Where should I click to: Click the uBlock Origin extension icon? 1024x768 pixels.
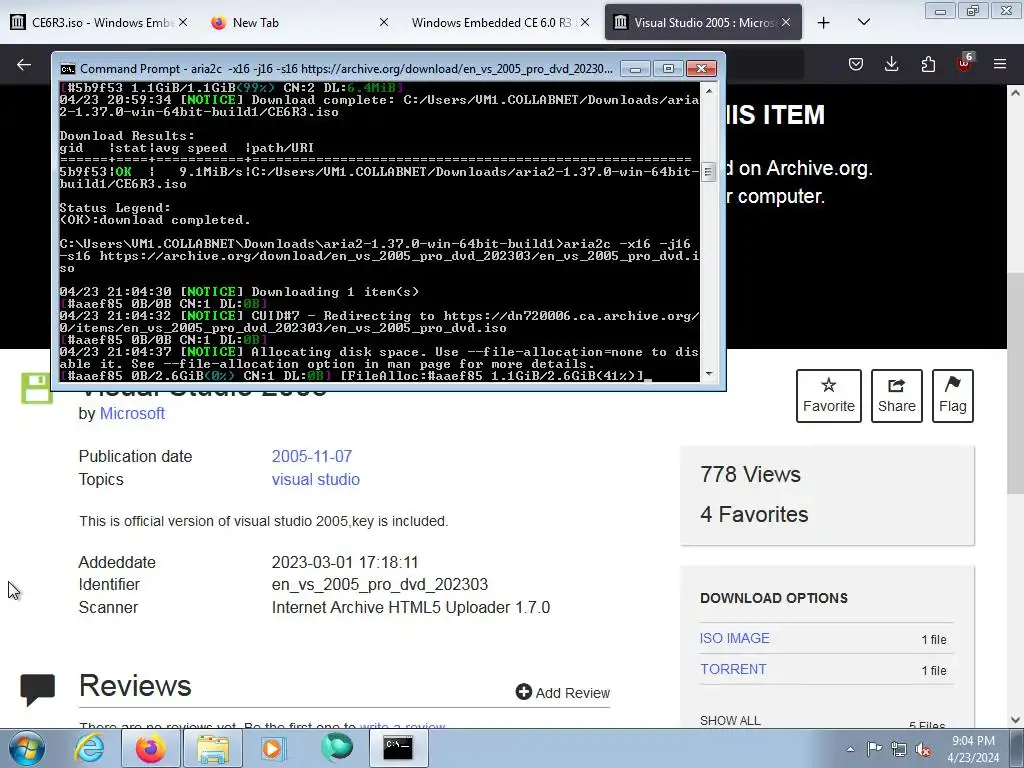[x=964, y=63]
